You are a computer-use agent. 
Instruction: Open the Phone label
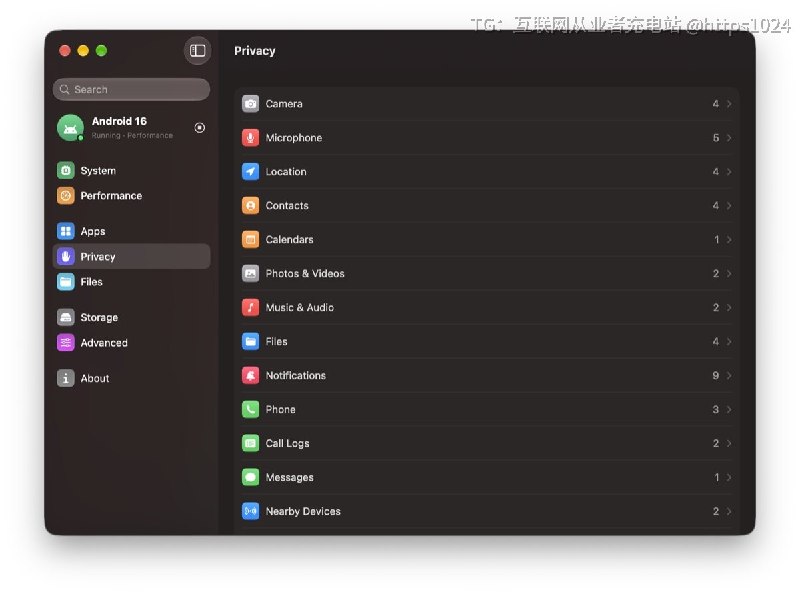click(x=281, y=409)
